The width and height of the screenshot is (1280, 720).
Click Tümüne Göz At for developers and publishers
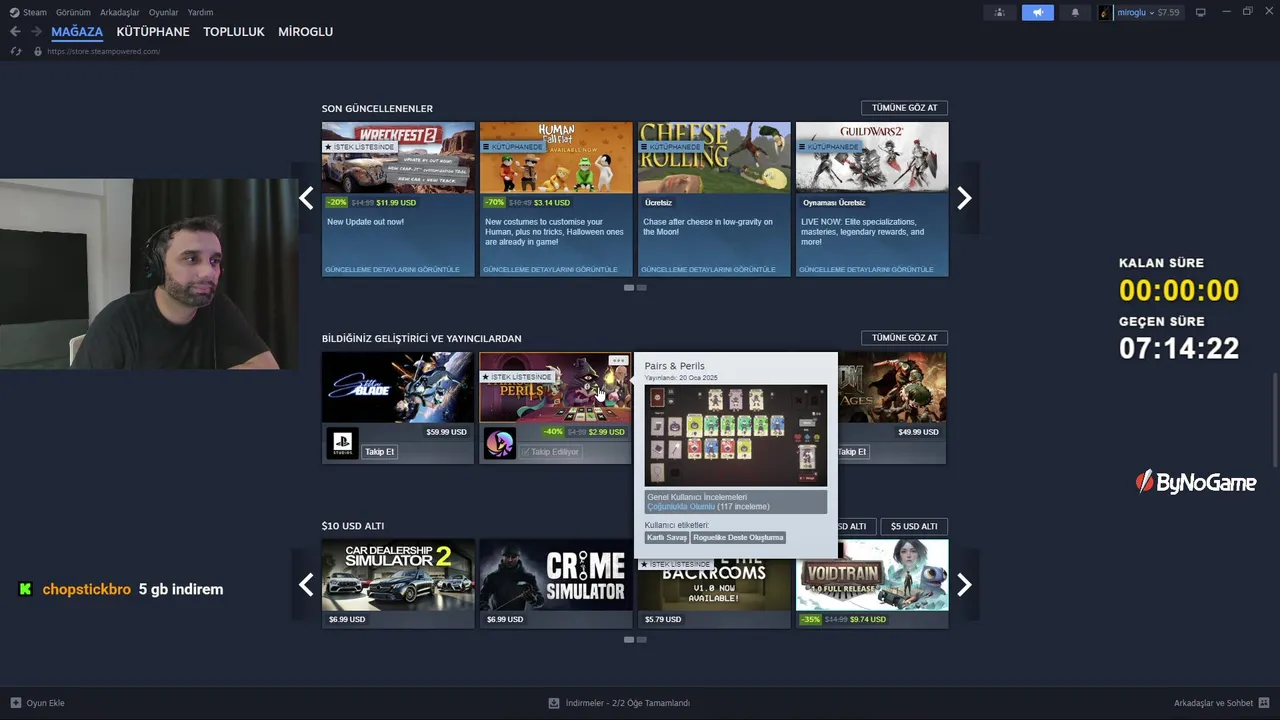coord(904,338)
